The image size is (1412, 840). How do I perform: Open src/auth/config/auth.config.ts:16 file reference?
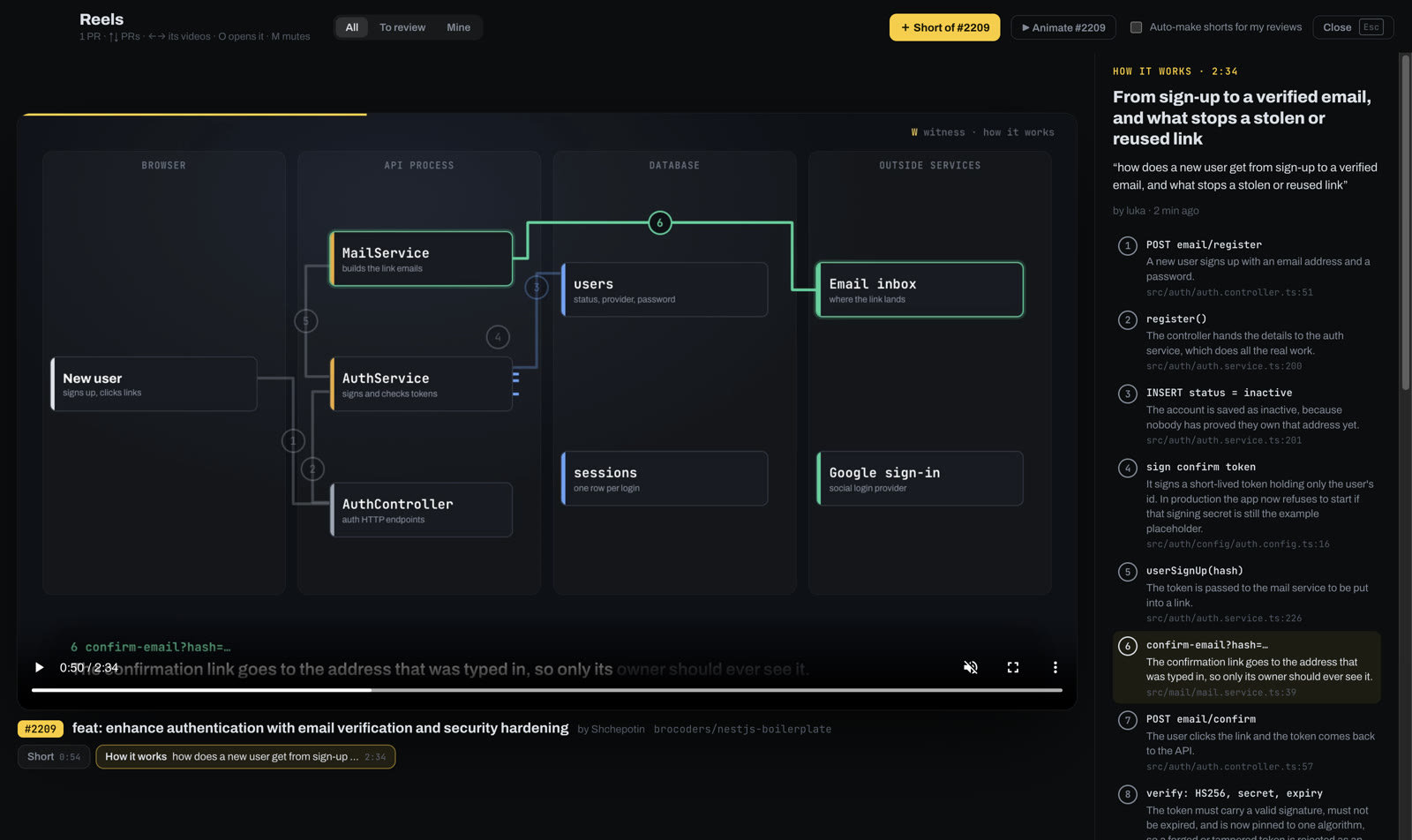tap(1238, 544)
